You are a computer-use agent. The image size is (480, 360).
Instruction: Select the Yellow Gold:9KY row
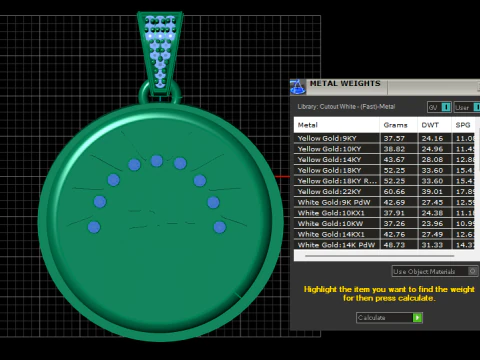pos(384,138)
